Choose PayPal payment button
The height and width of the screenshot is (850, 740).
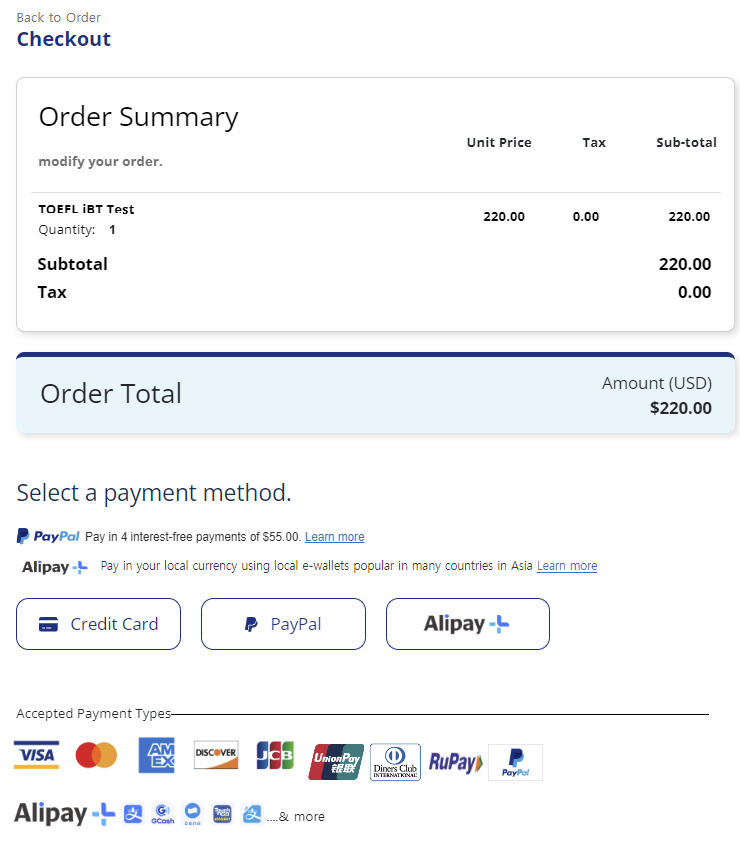(x=283, y=624)
